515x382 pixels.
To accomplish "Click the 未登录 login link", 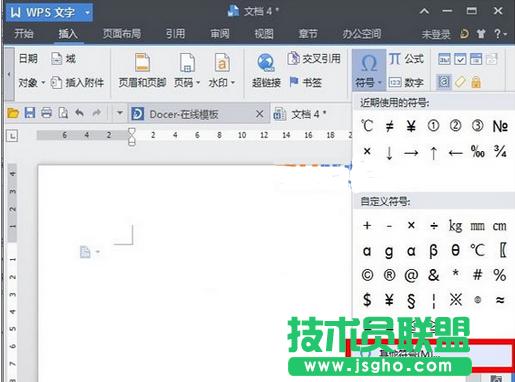I will tap(436, 34).
